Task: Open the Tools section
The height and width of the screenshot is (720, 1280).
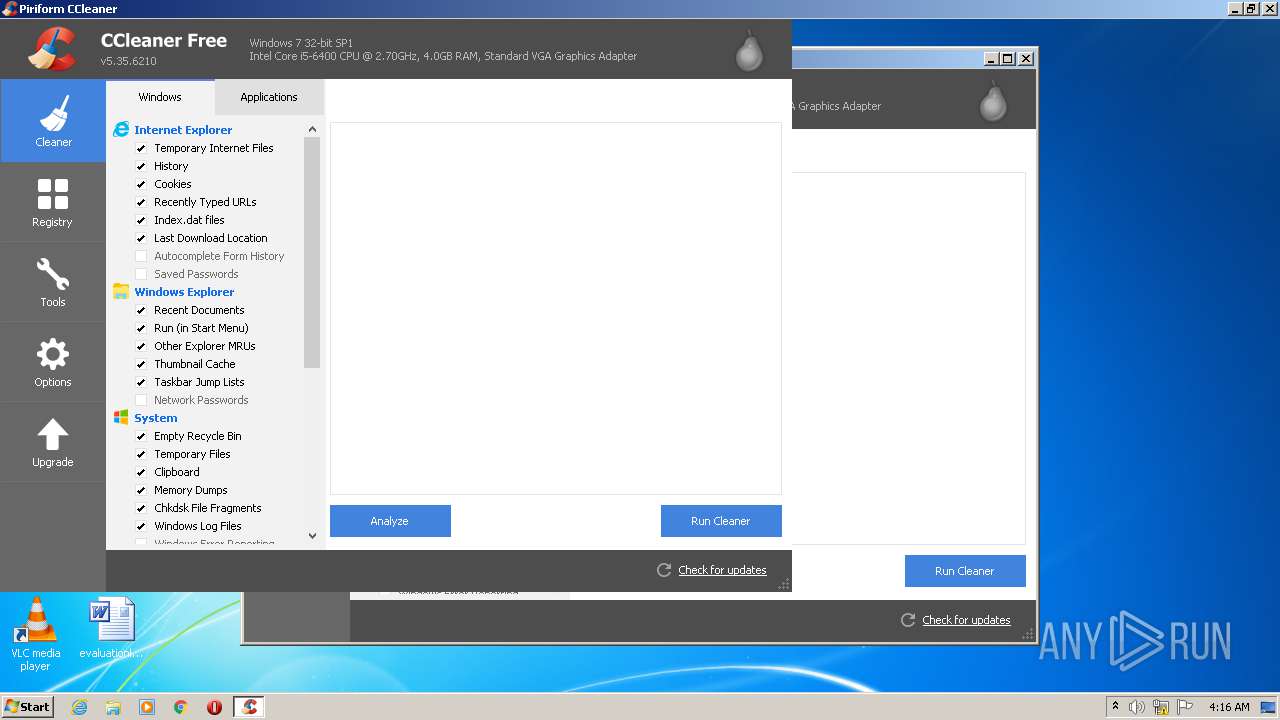Action: tap(53, 282)
